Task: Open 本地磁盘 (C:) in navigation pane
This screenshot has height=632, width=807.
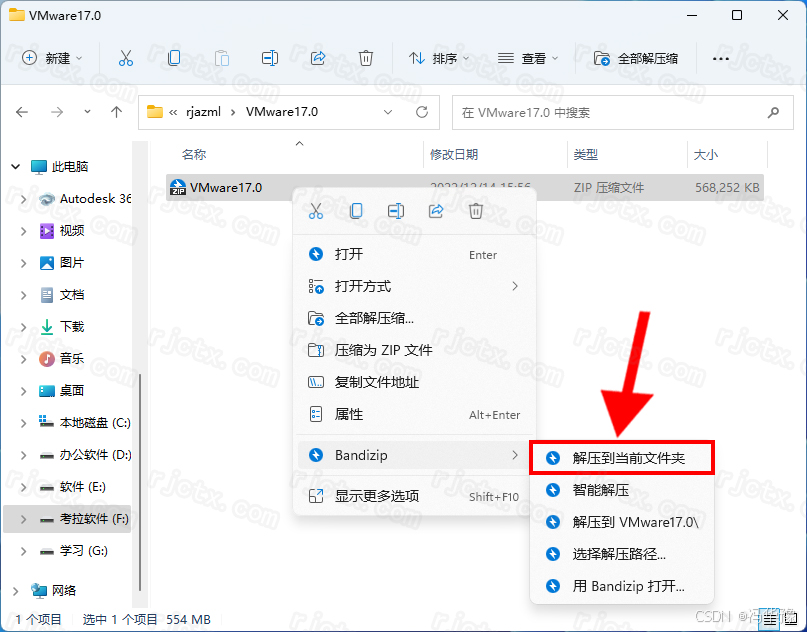Action: 95,423
